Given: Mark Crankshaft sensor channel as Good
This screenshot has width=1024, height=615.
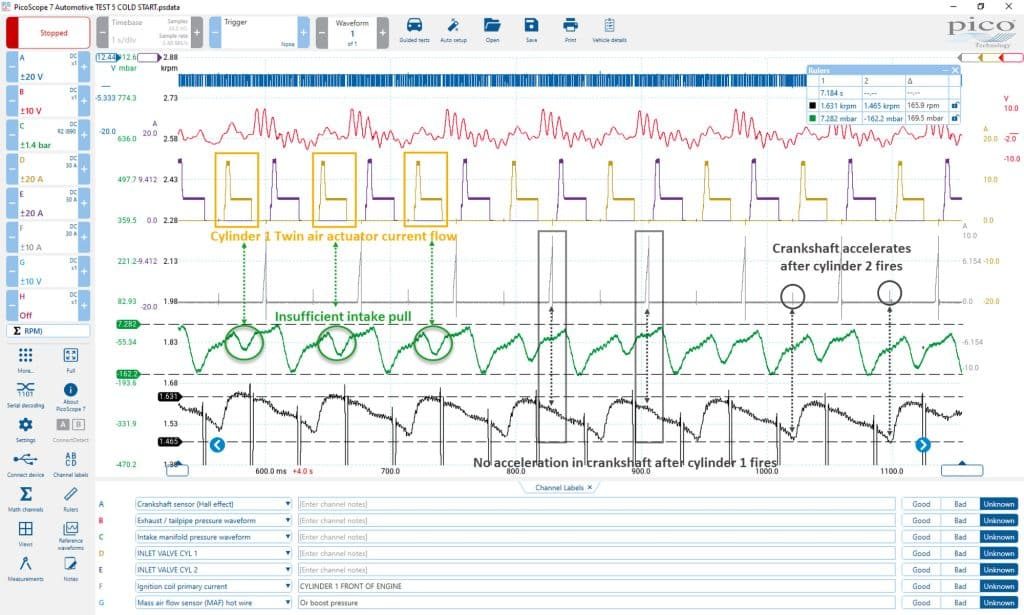Looking at the screenshot, I should (921, 504).
